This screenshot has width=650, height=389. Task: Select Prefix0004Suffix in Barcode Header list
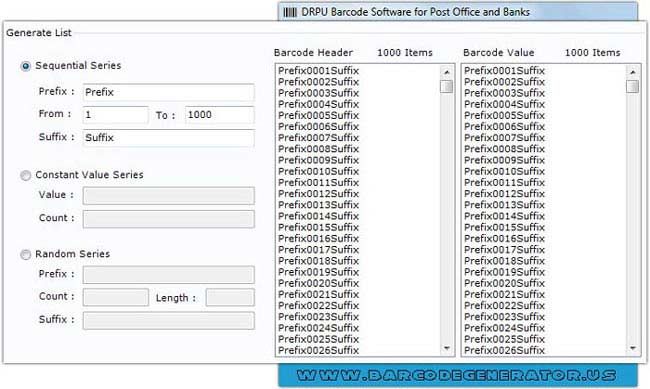[318, 104]
